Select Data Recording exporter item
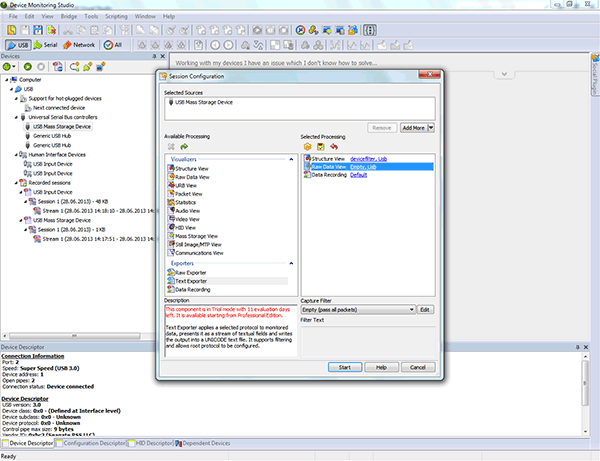Image resolution: width=600 pixels, height=461 pixels. 189,289
